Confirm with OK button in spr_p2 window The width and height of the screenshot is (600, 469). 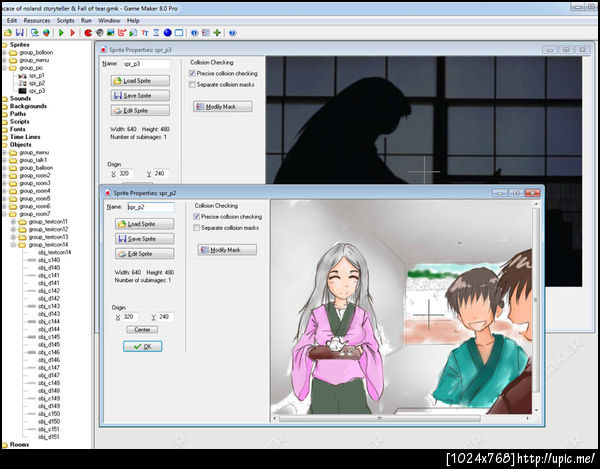click(143, 346)
